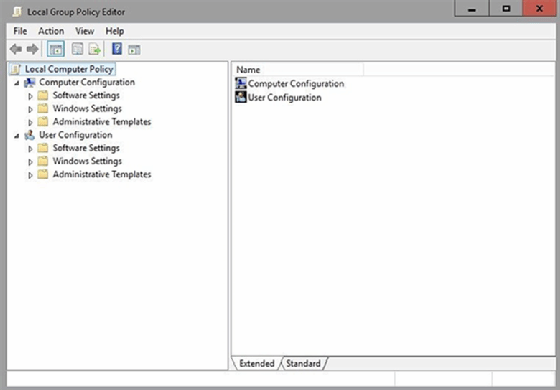Click folder icon of Computer Configuration Software Settings
The image size is (560, 390).
point(43,95)
